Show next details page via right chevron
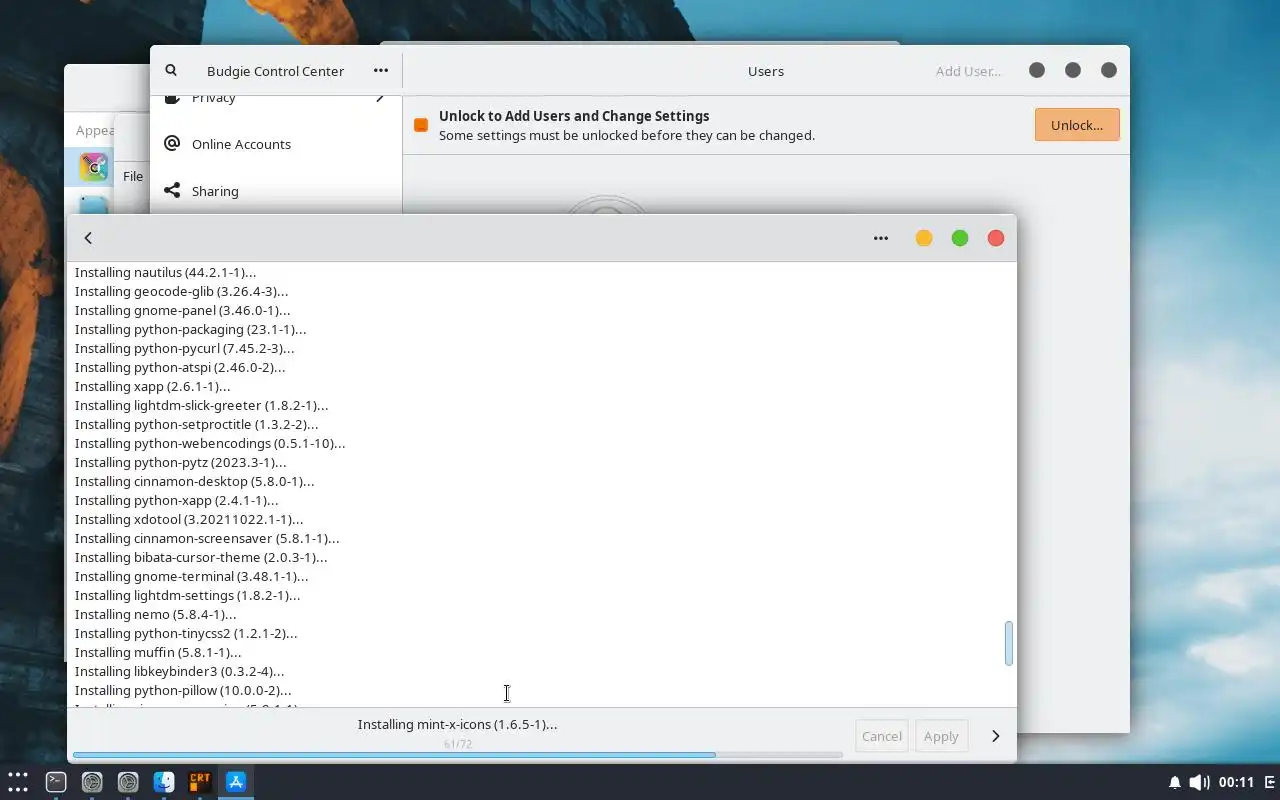1280x800 pixels. tap(995, 736)
